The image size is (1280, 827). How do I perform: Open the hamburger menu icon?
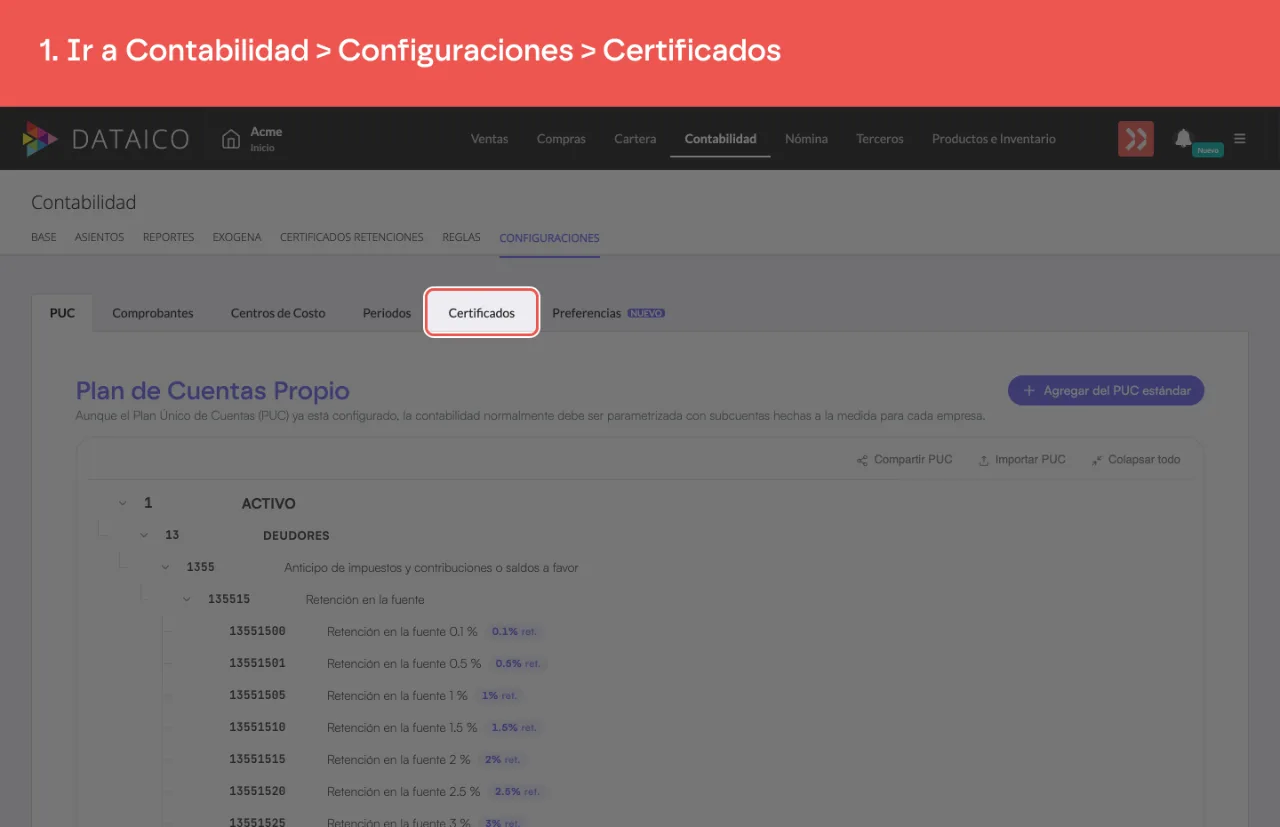[x=1240, y=139]
